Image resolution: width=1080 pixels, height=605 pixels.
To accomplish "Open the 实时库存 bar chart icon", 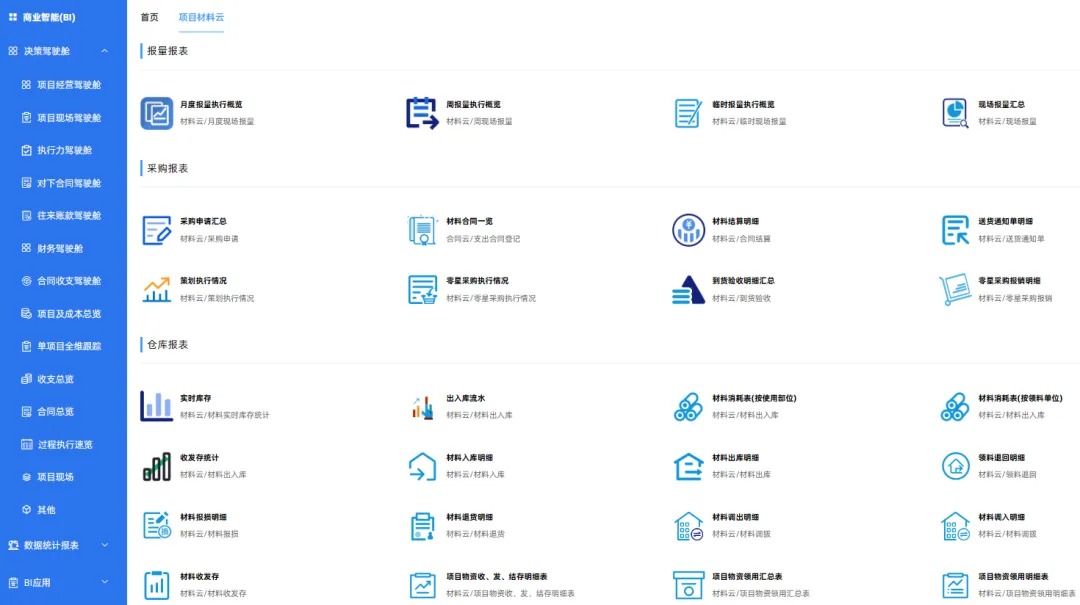I will click(155, 404).
